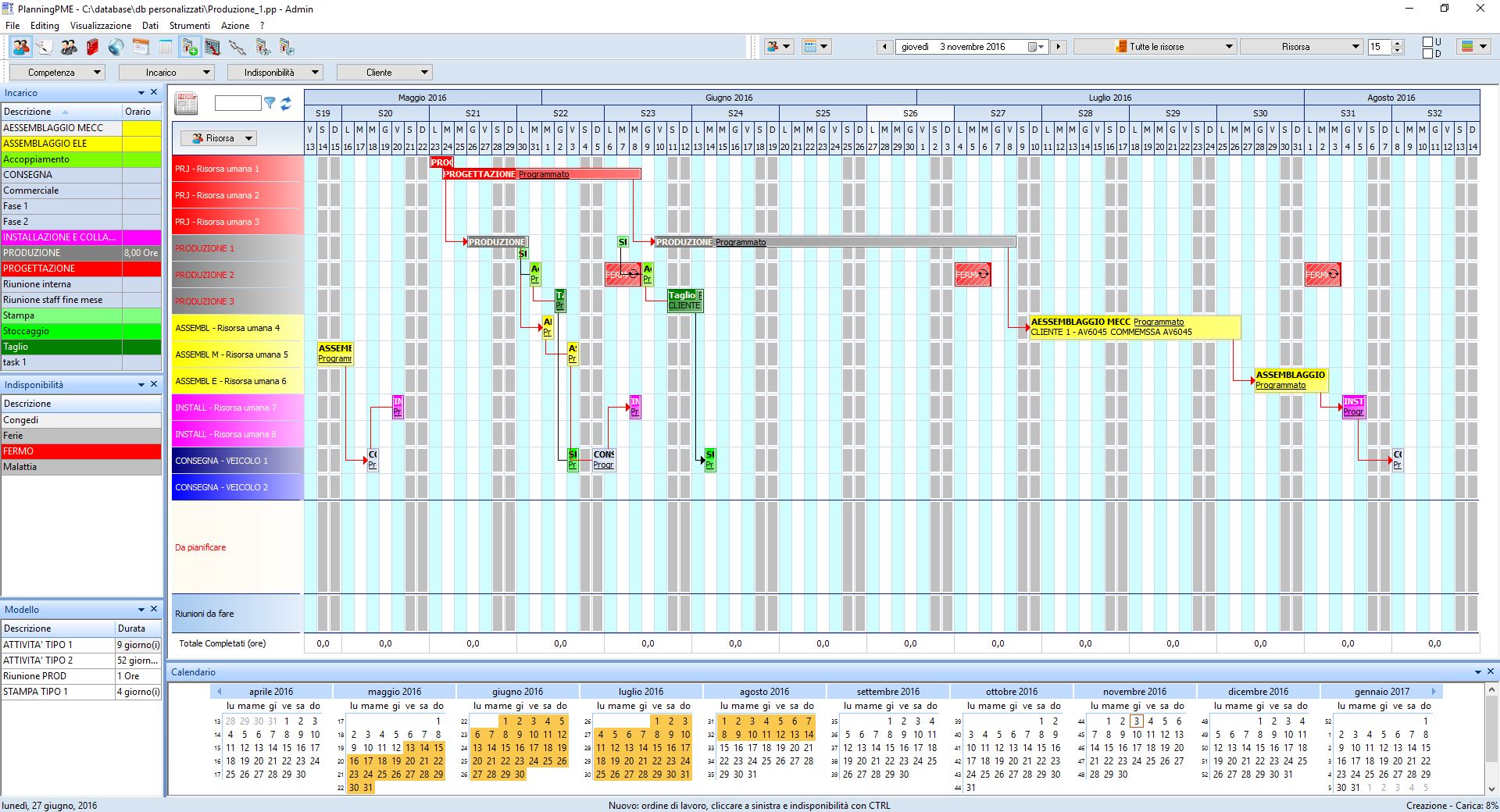Click the search field beside the filter icon

click(x=237, y=102)
